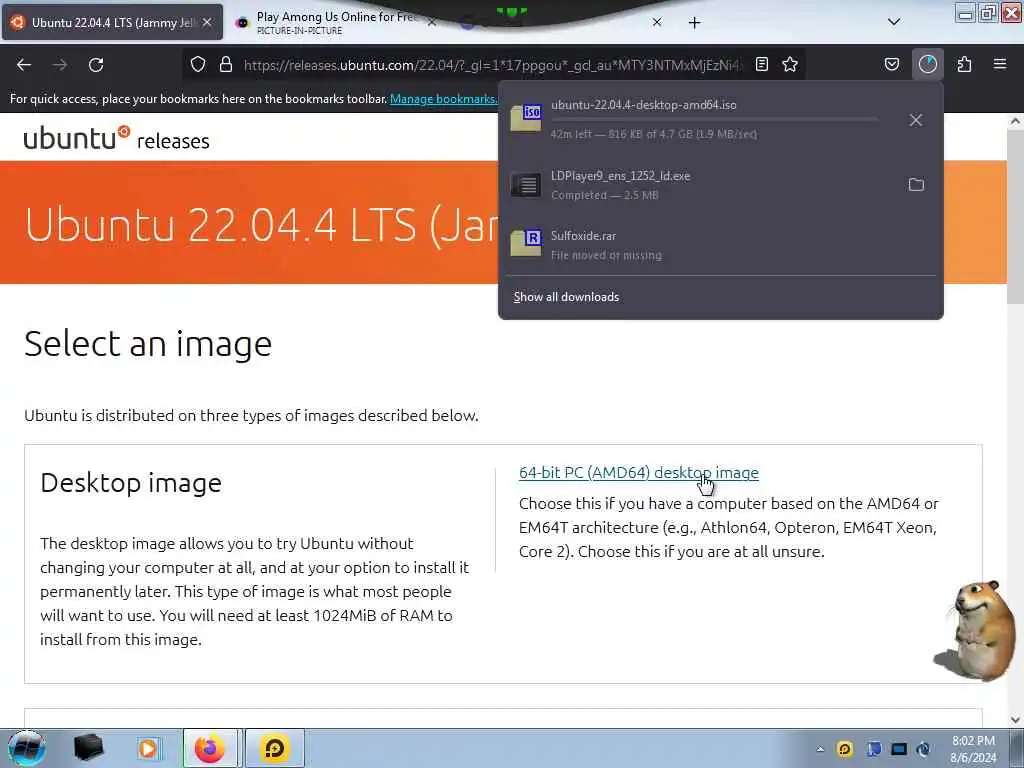
Task: Select the Sulfoxide.rar download entry name
Action: pos(583,236)
